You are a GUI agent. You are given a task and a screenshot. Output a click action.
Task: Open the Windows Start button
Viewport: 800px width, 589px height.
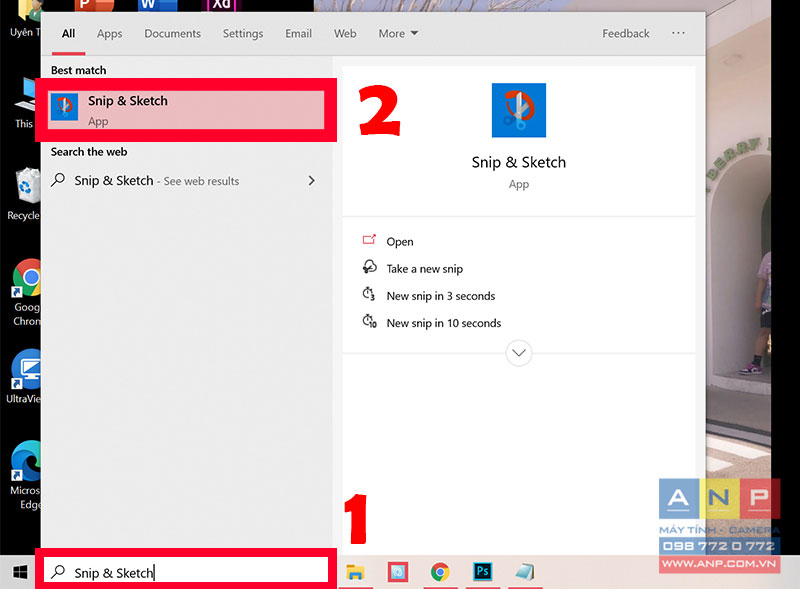[x=20, y=572]
